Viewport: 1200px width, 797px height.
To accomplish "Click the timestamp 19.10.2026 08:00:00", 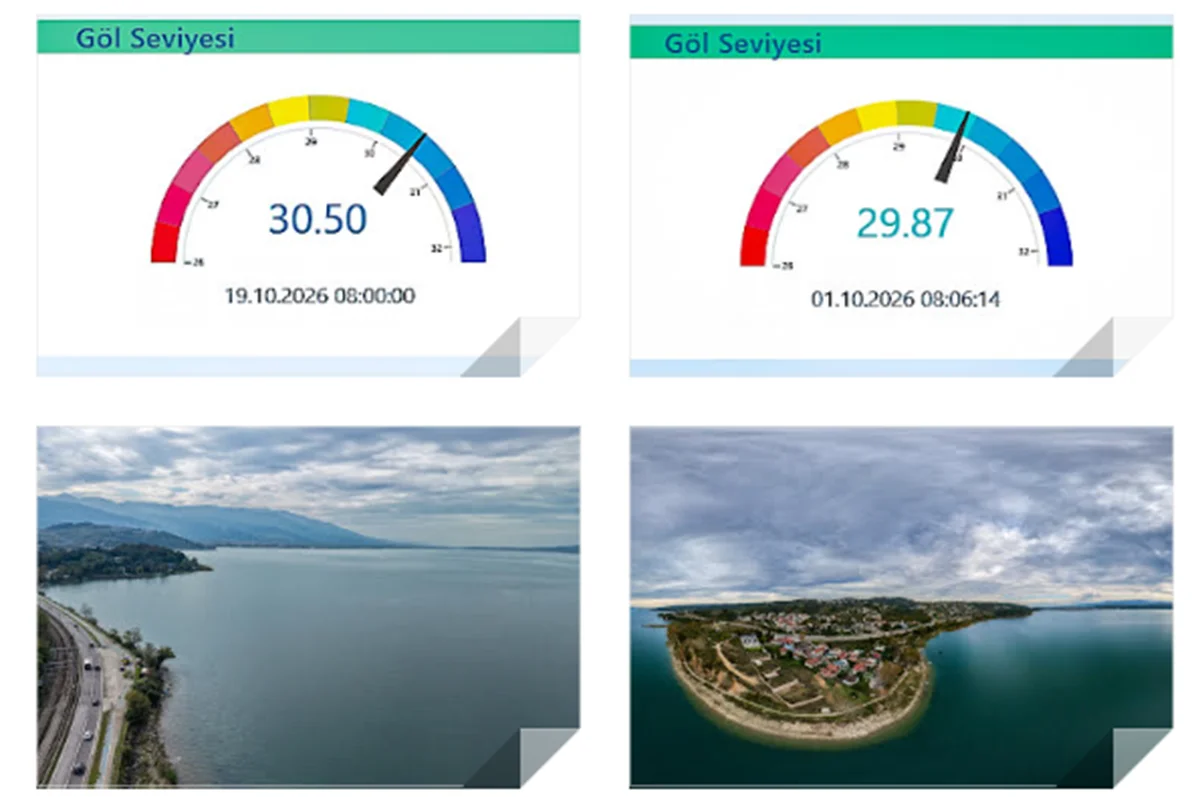I will click(x=319, y=296).
